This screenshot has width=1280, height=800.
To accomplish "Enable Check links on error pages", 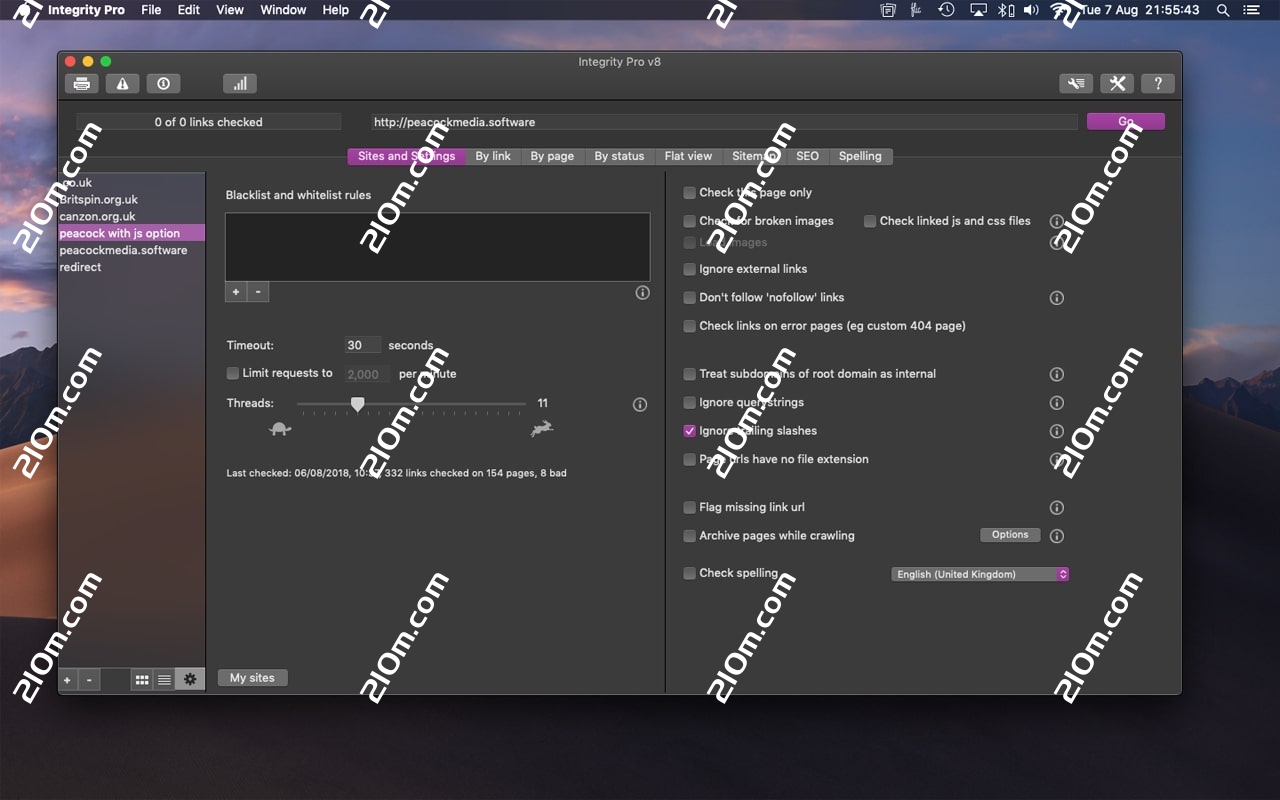I will point(689,326).
